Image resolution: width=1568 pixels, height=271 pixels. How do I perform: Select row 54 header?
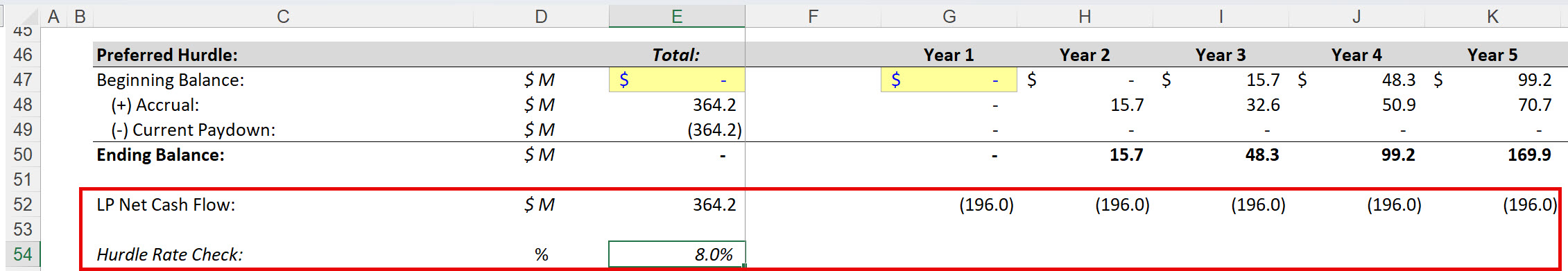[23, 254]
